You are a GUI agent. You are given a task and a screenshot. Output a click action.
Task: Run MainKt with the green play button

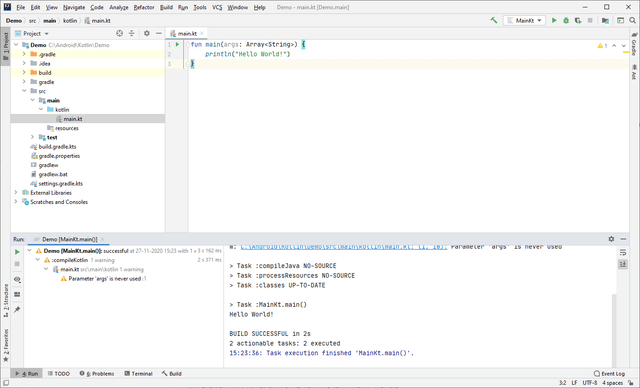click(x=554, y=20)
